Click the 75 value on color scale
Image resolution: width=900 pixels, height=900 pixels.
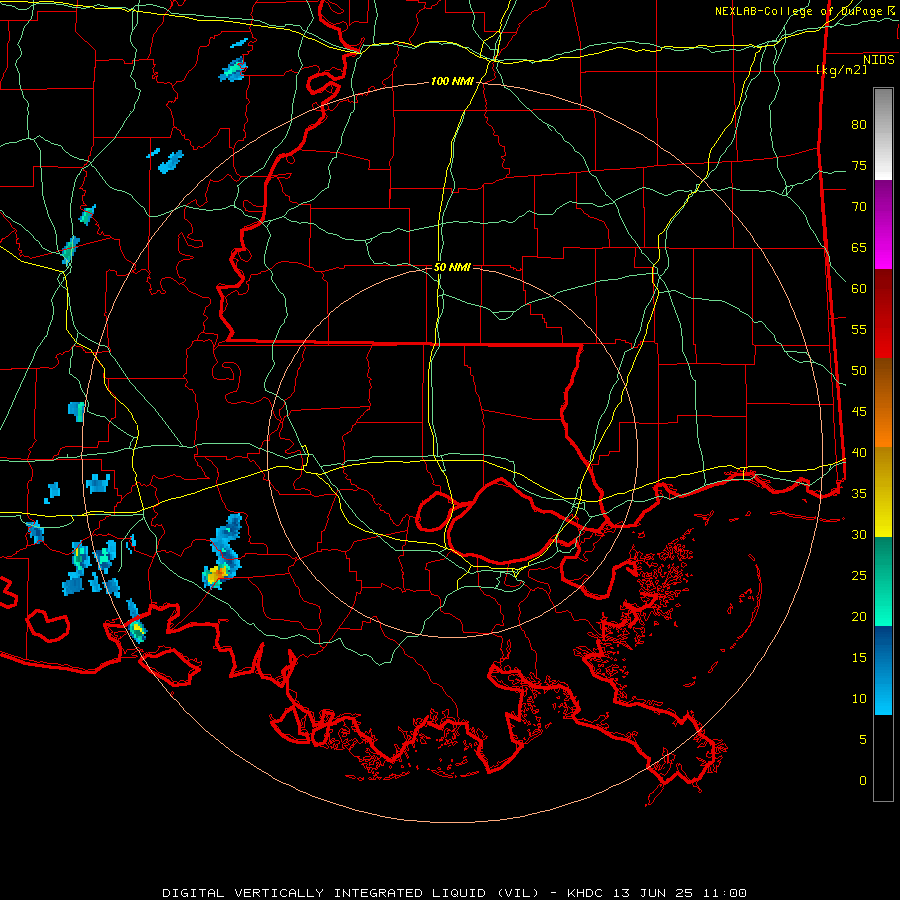pos(859,166)
